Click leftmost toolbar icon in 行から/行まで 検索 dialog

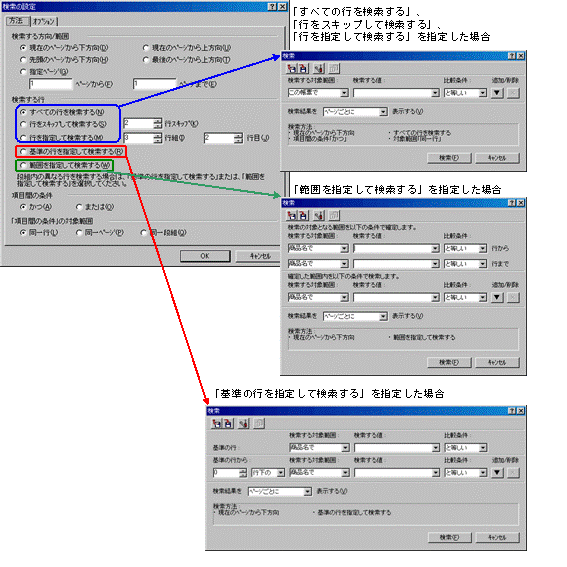click(x=291, y=216)
